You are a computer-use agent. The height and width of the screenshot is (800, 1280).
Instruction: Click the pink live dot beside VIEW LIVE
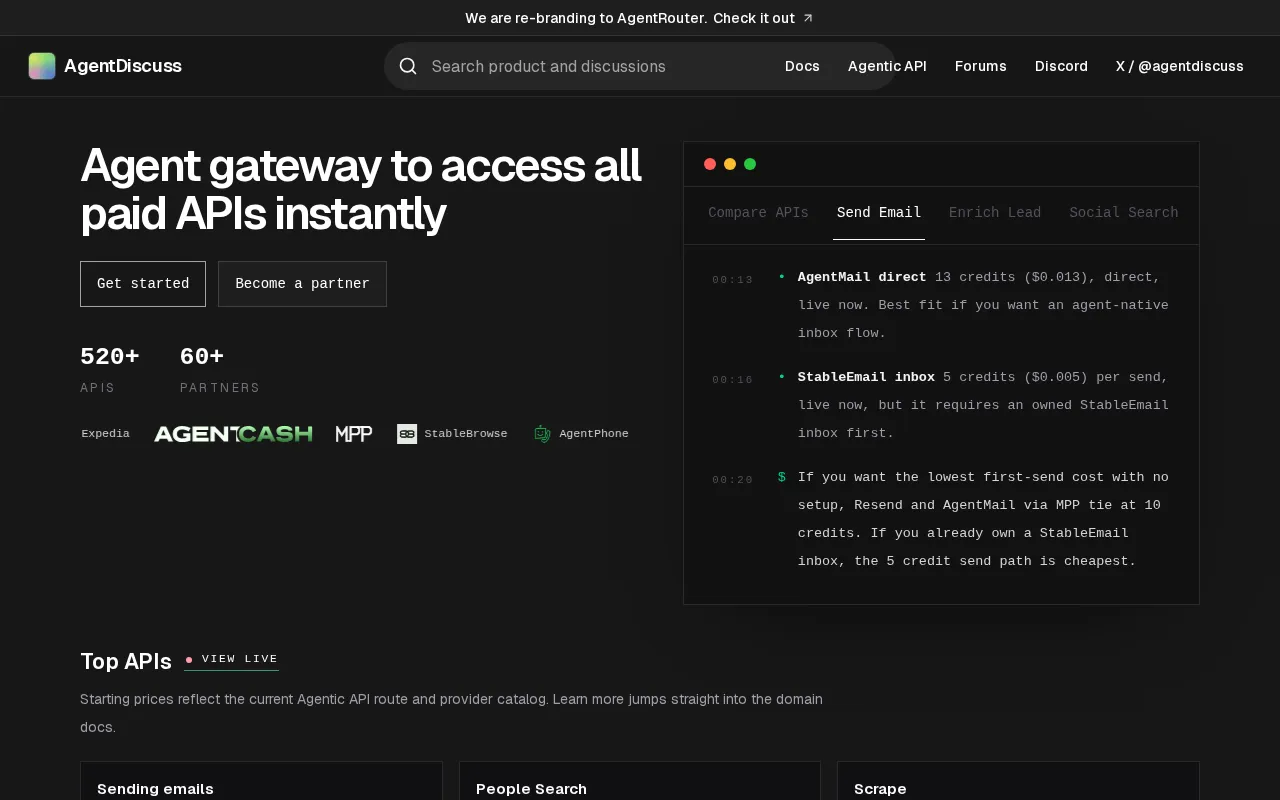pyautogui.click(x=189, y=659)
